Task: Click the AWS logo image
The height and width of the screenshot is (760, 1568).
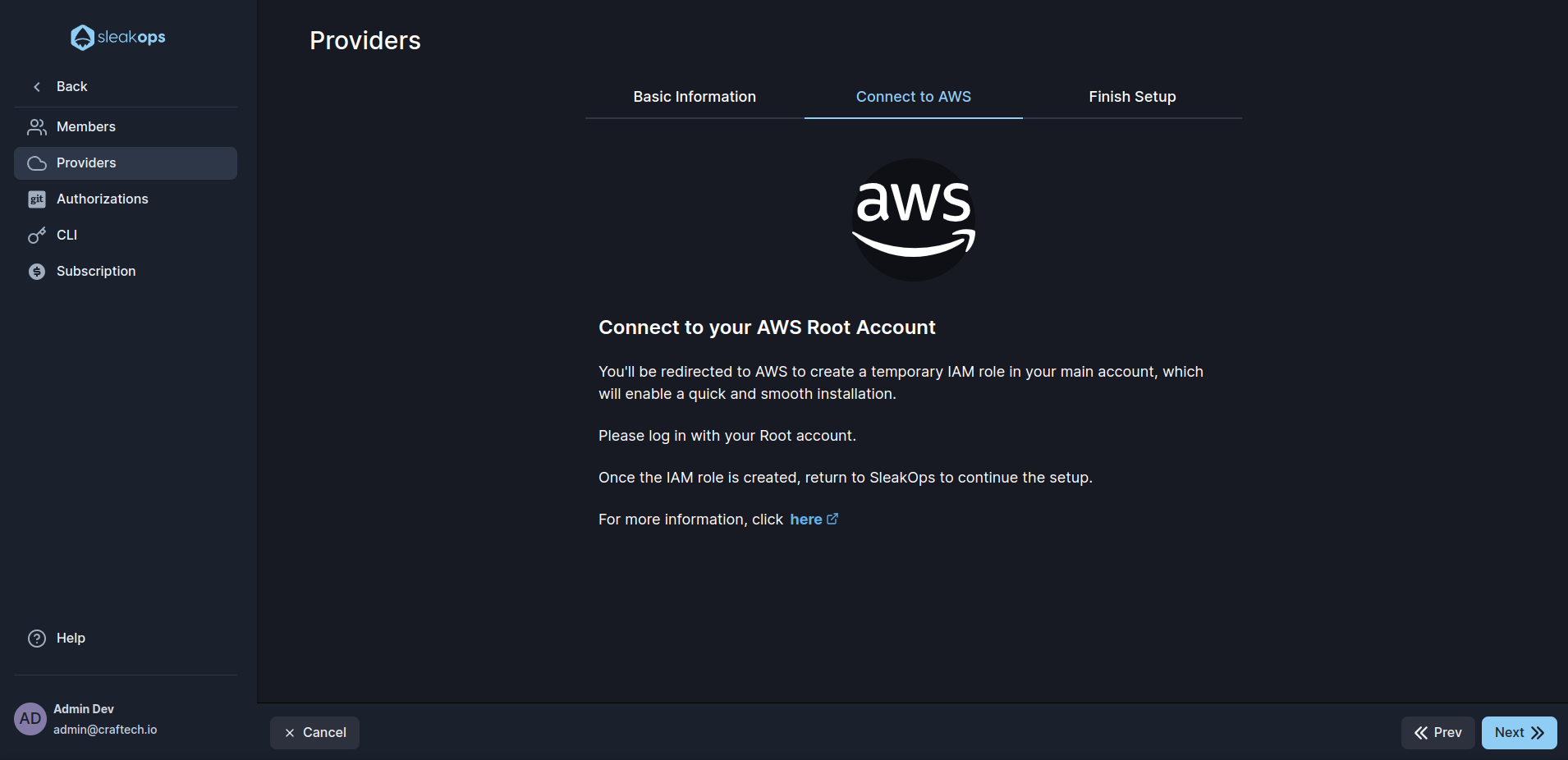Action: coord(914,220)
